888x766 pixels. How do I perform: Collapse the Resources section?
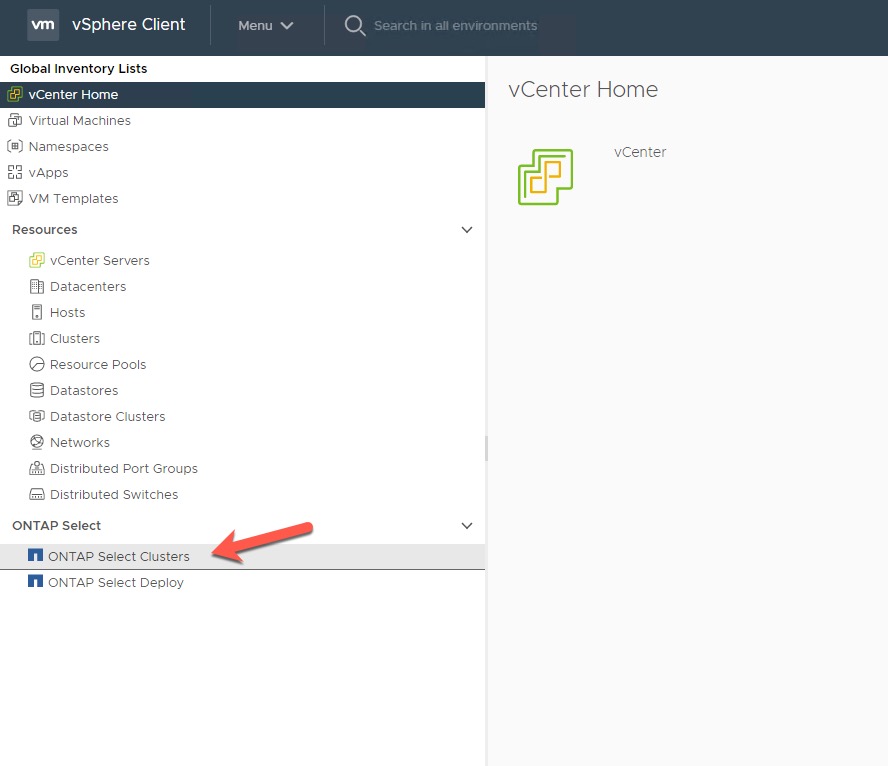(466, 230)
